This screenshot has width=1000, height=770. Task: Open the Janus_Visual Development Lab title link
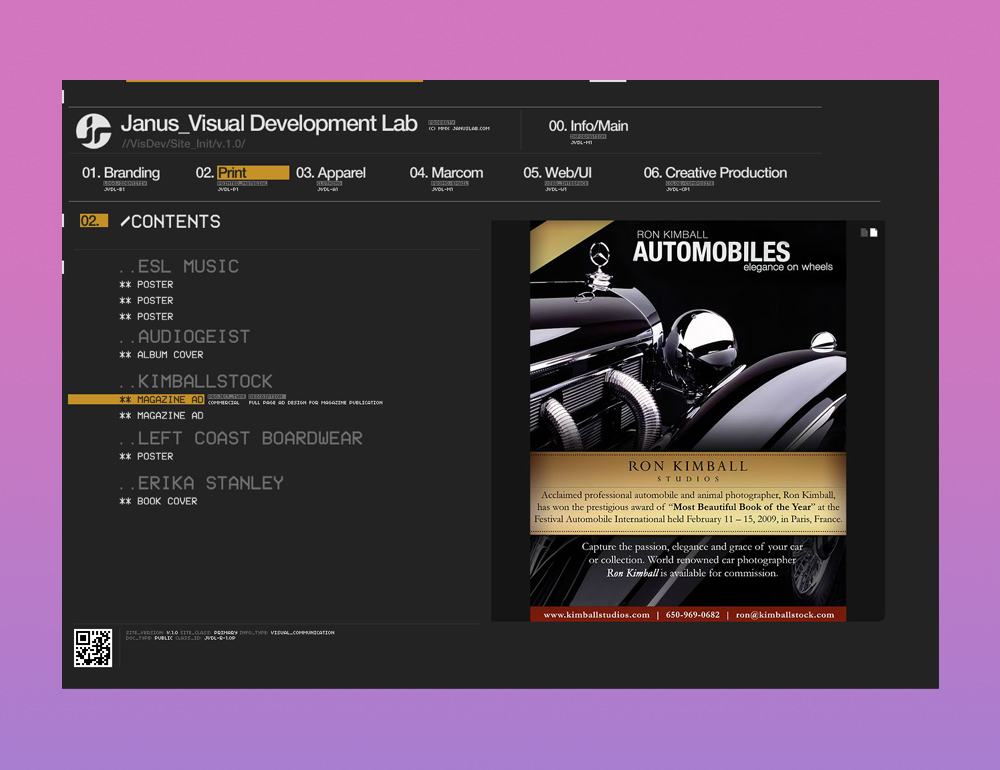269,123
